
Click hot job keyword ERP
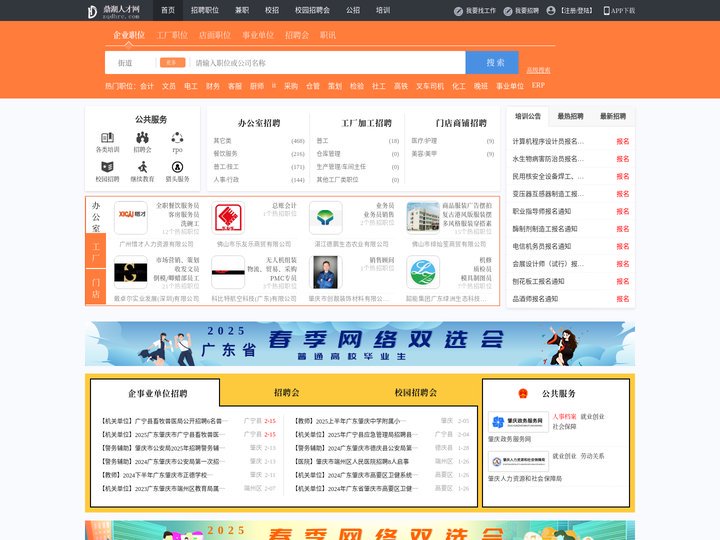point(538,85)
